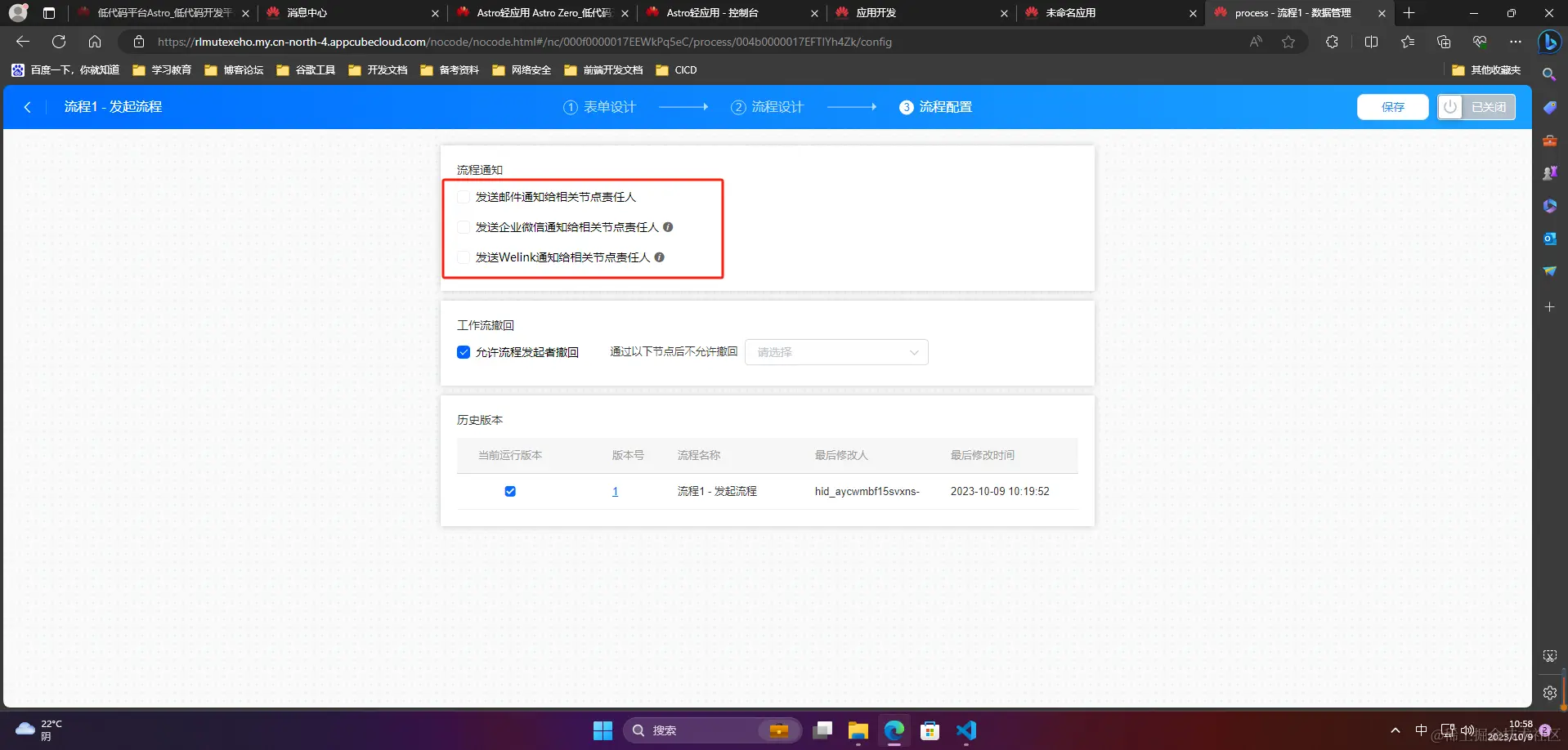
Task: Open version number 1 link
Action: (x=615, y=491)
